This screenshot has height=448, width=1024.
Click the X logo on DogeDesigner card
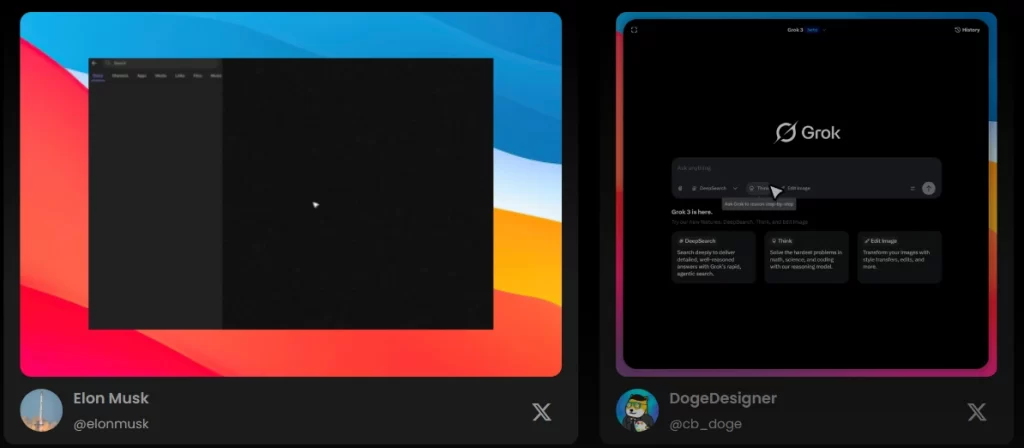(977, 412)
